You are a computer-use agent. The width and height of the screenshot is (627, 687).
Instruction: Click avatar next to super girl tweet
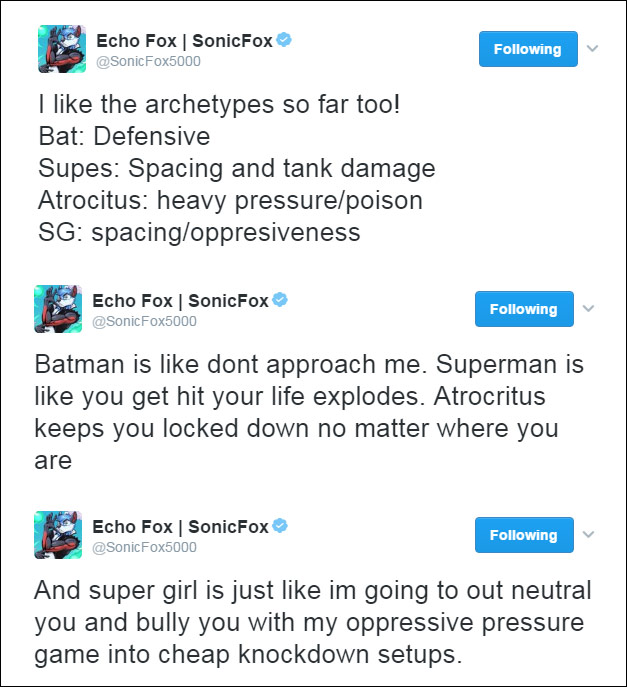coord(58,535)
